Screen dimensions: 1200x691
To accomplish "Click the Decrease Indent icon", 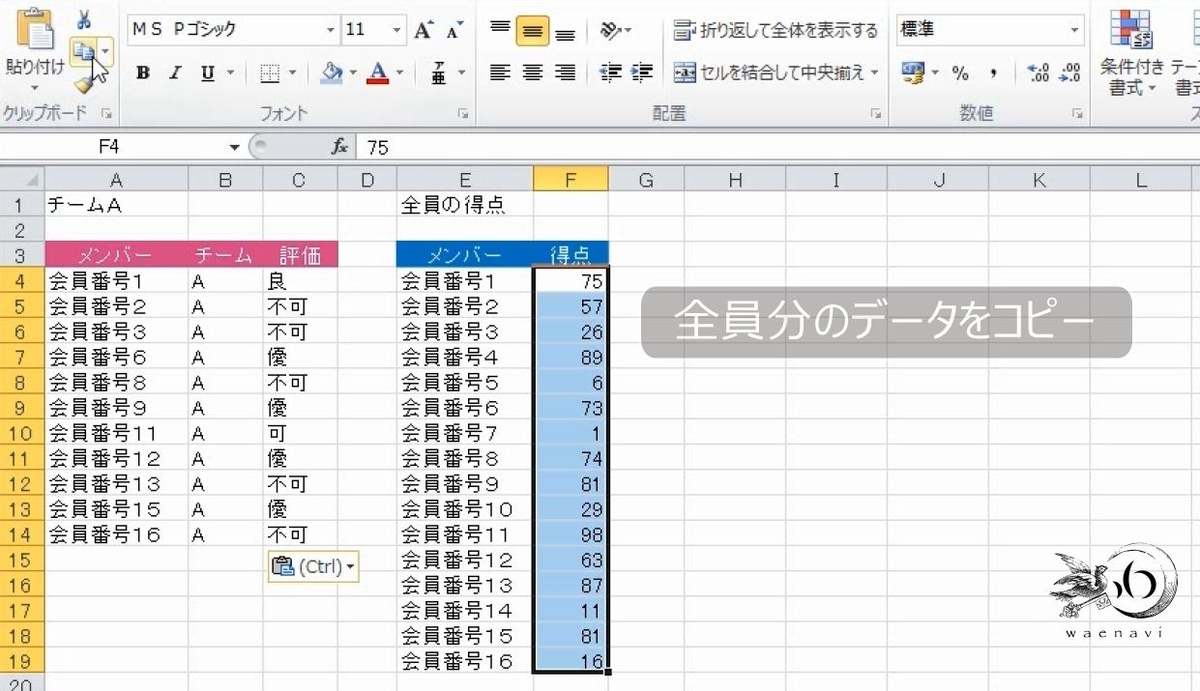I will point(609,73).
